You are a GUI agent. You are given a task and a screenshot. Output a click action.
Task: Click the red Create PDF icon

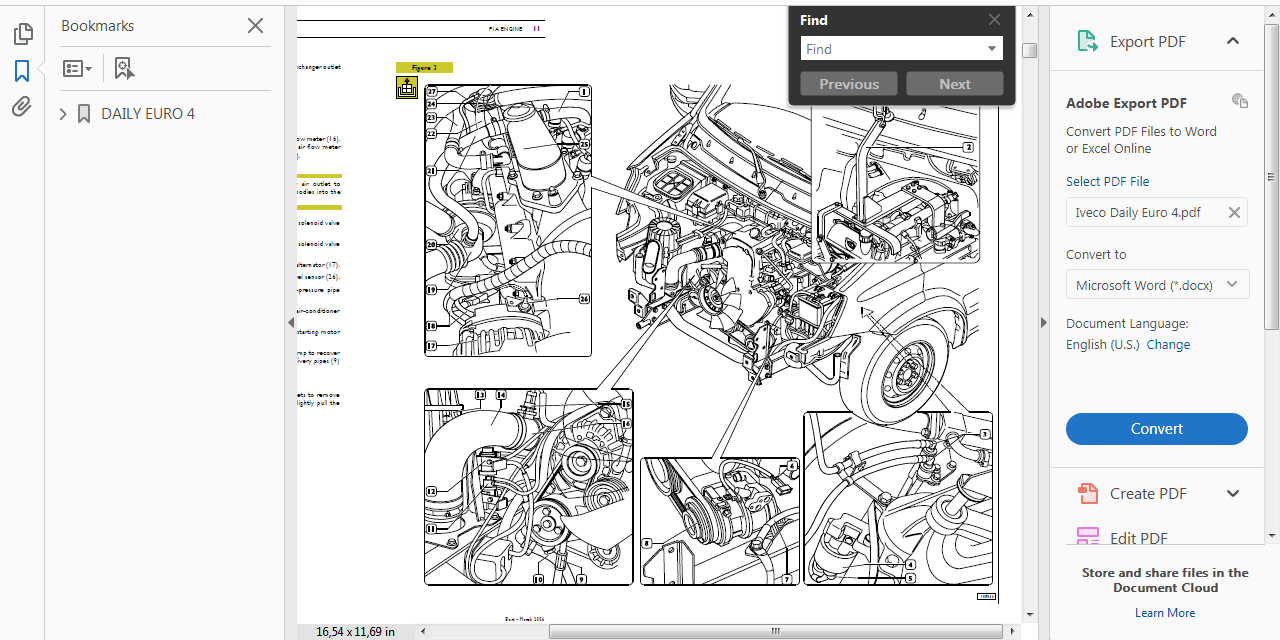[1087, 493]
